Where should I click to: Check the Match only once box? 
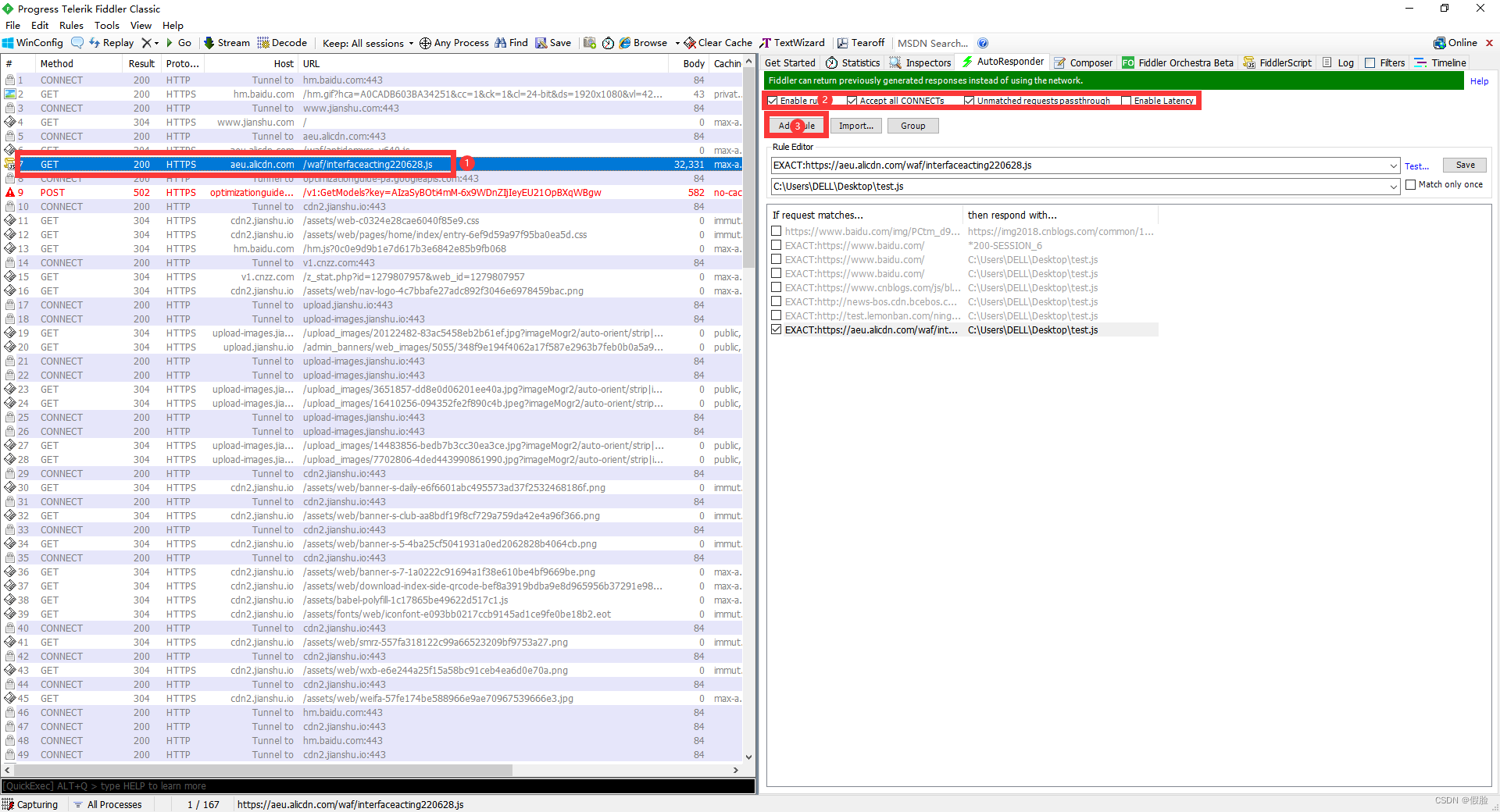[x=1411, y=185]
